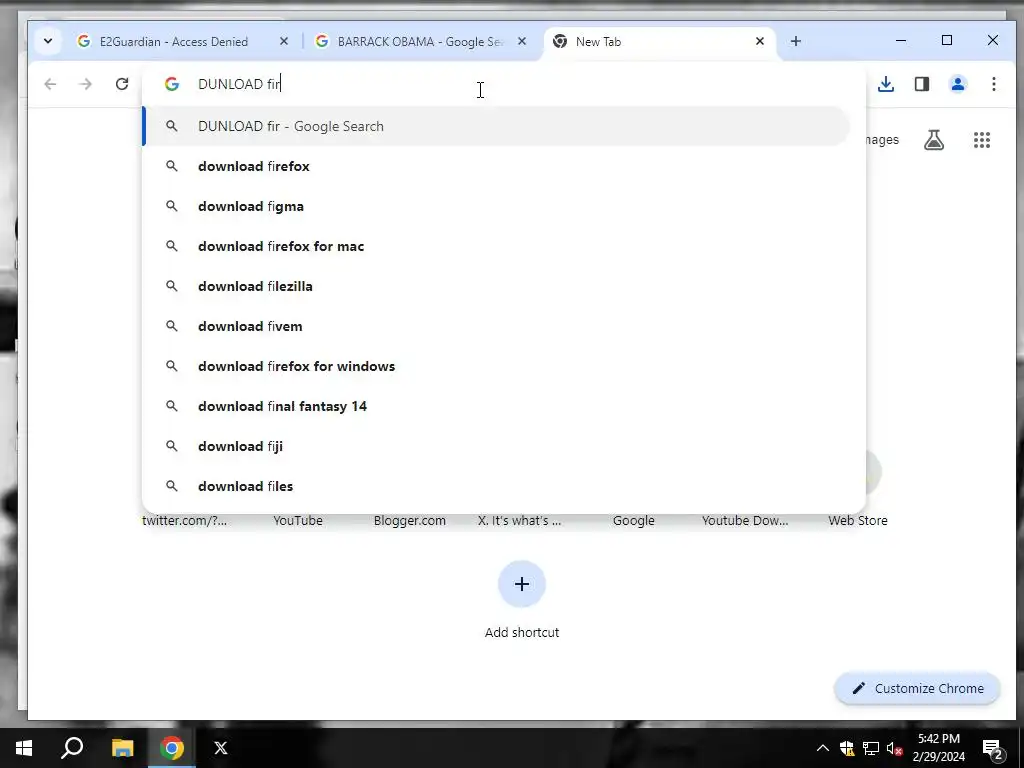Select 'DUNLOAD fir - Google Search' suggestion
The width and height of the screenshot is (1024, 768).
click(x=496, y=126)
